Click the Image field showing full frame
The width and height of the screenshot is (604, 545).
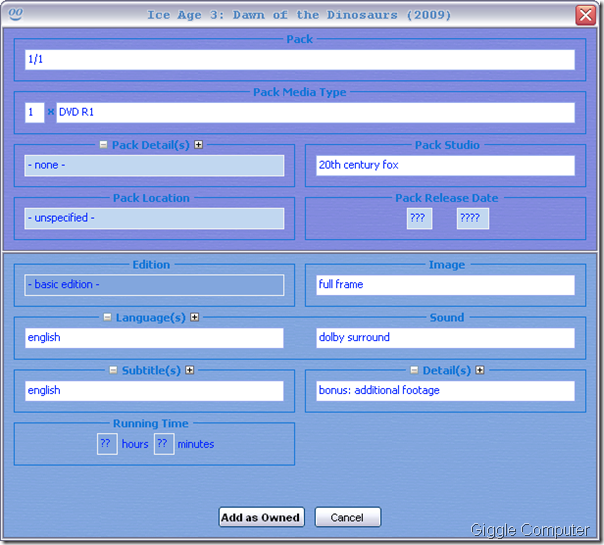point(445,285)
